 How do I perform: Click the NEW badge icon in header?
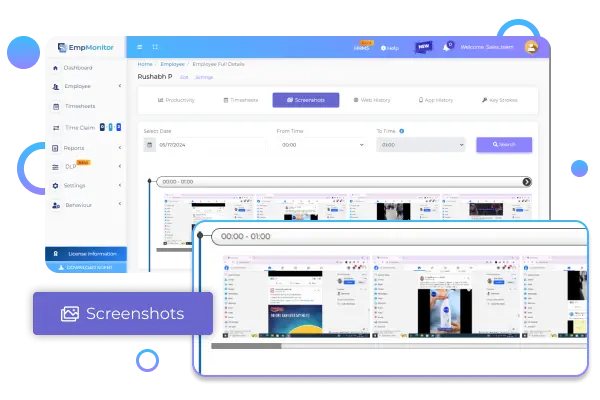click(422, 46)
